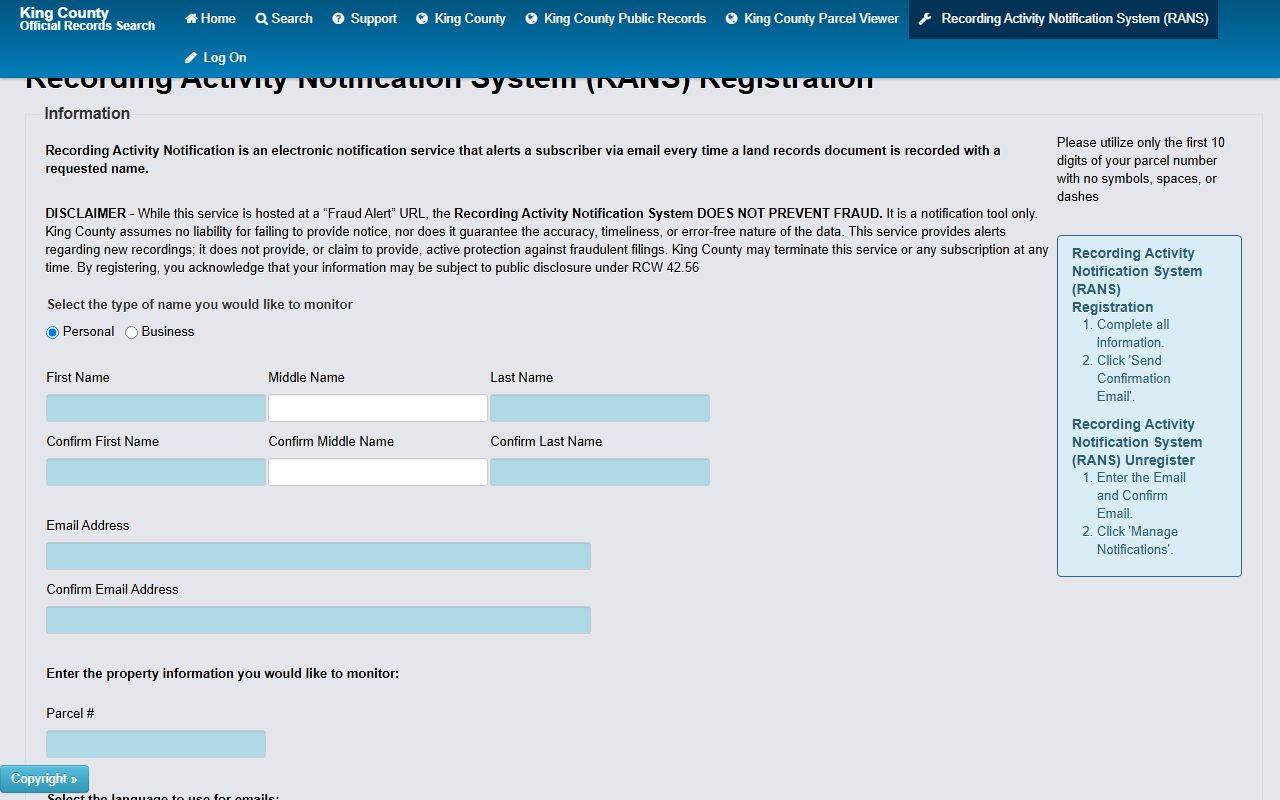Click sidebar heading 'Recording Activity Notification System (RANS) Unregister'

(1137, 442)
